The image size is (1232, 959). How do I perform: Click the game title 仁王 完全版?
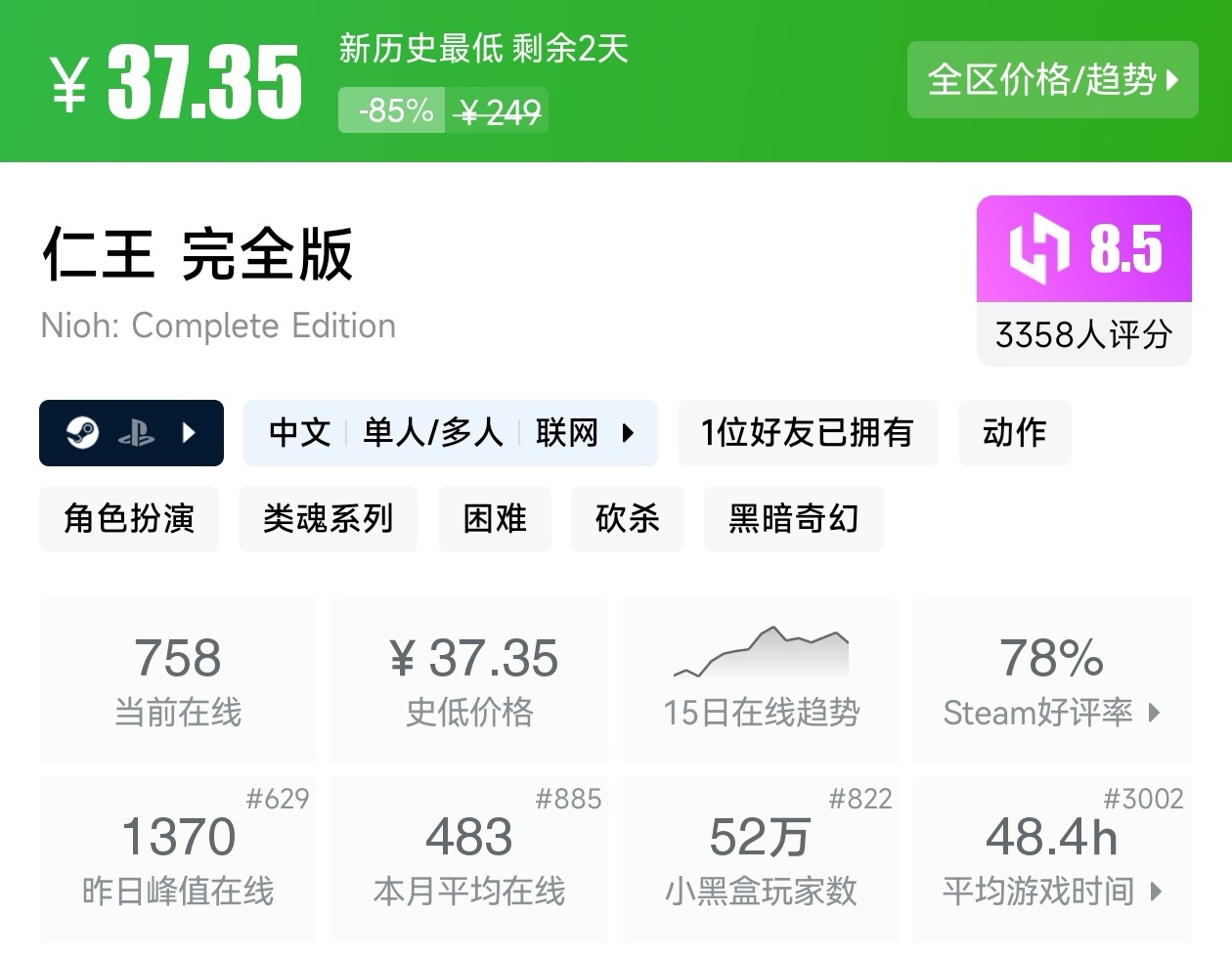(x=198, y=254)
